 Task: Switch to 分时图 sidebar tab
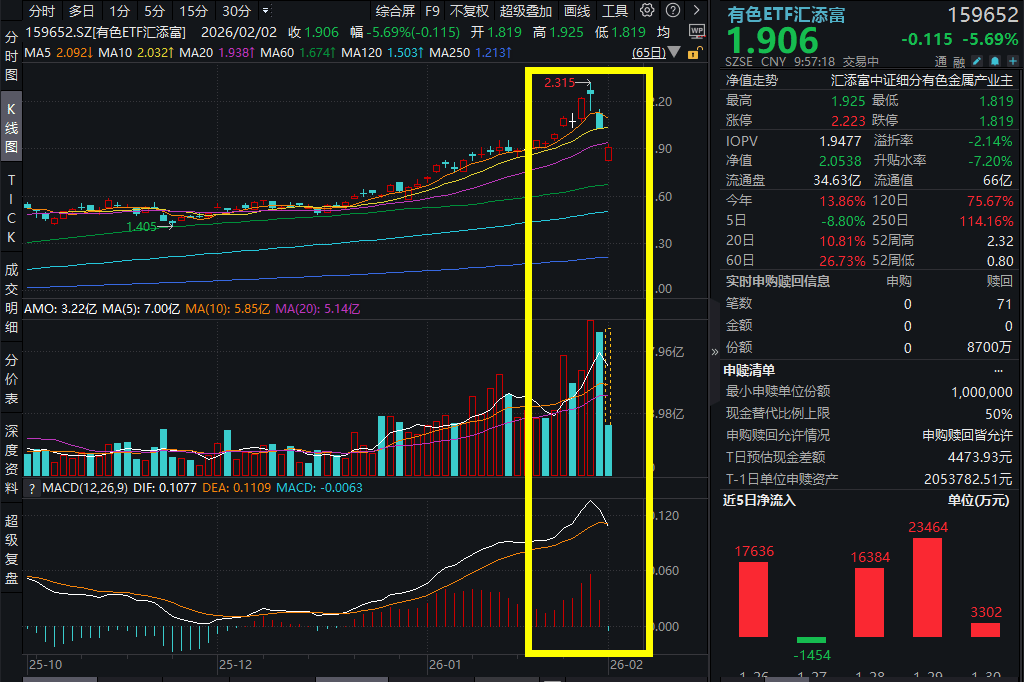click(11, 56)
